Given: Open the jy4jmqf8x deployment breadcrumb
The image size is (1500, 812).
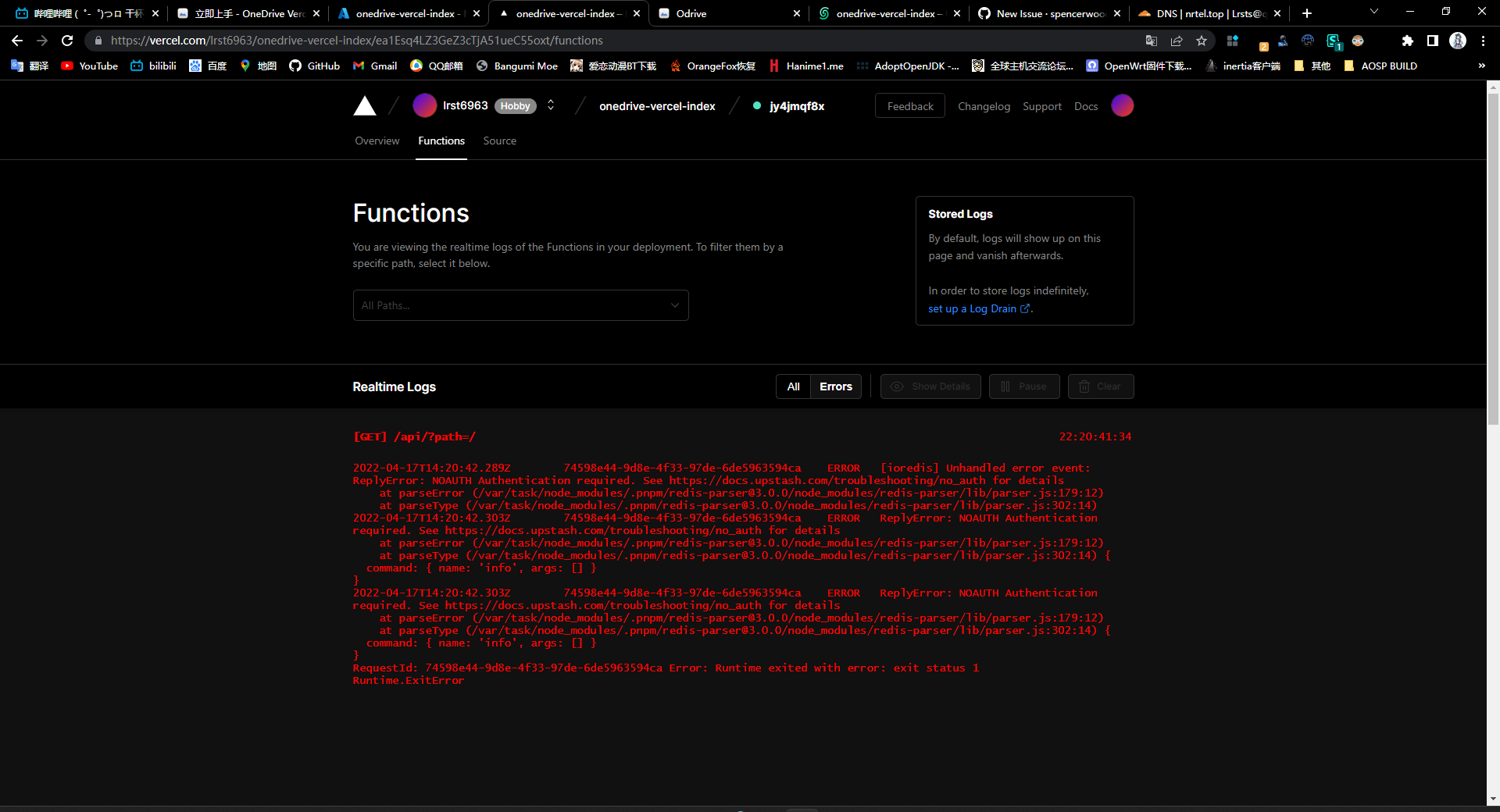Looking at the screenshot, I should point(797,106).
